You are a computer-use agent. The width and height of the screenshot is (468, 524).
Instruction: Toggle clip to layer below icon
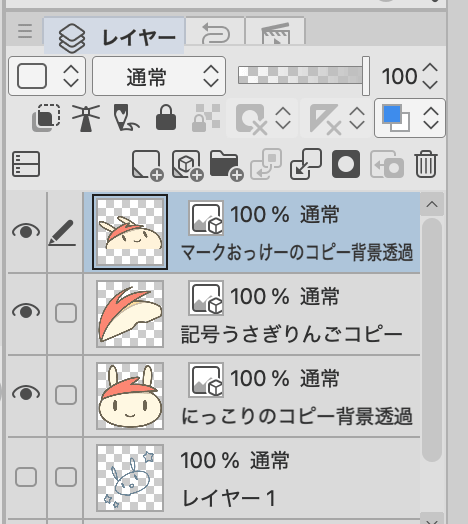pyautogui.click(x=46, y=118)
